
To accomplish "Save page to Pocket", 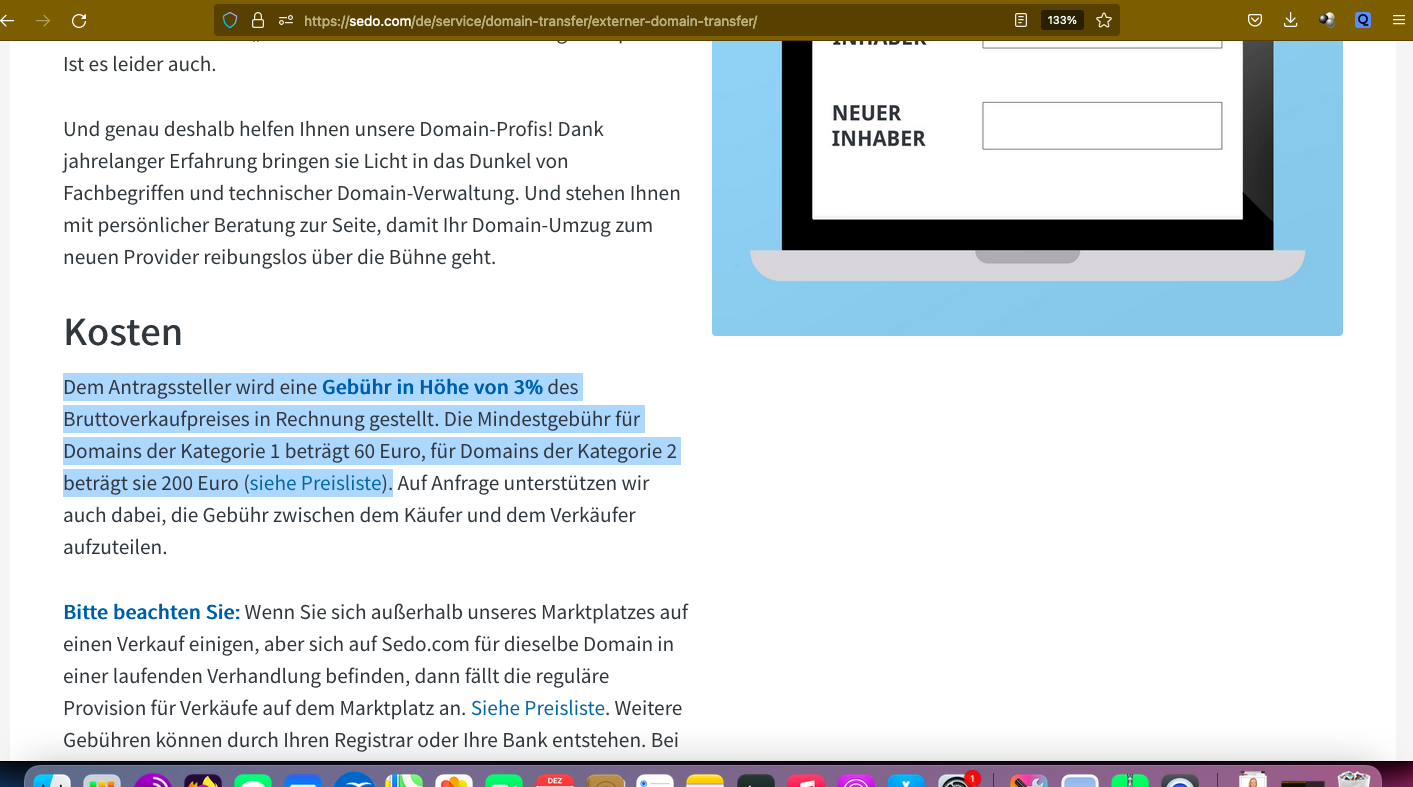I will tap(1254, 20).
